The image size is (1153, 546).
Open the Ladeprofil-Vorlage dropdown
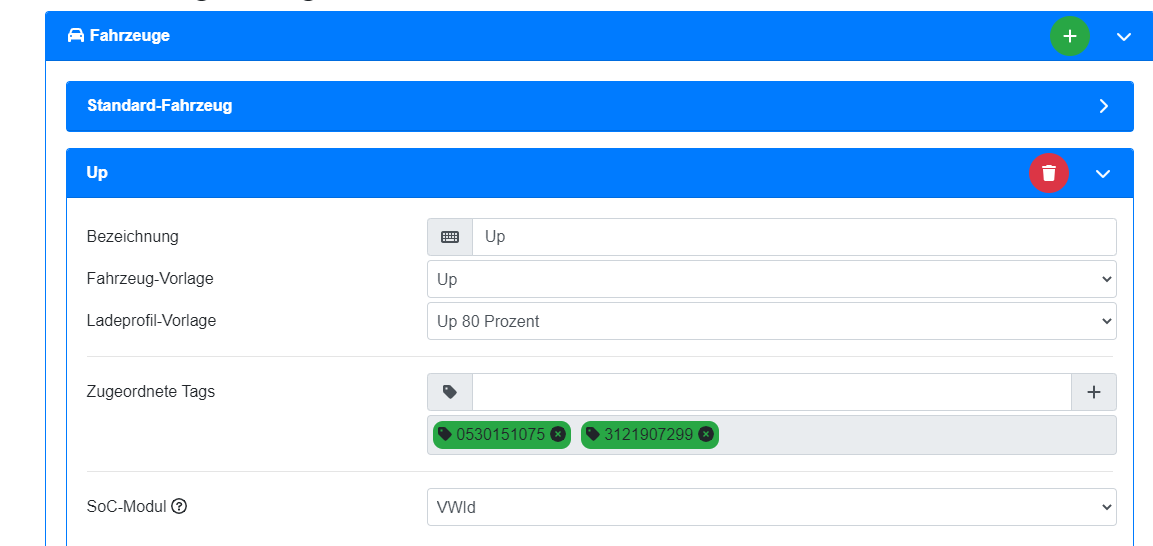(771, 321)
